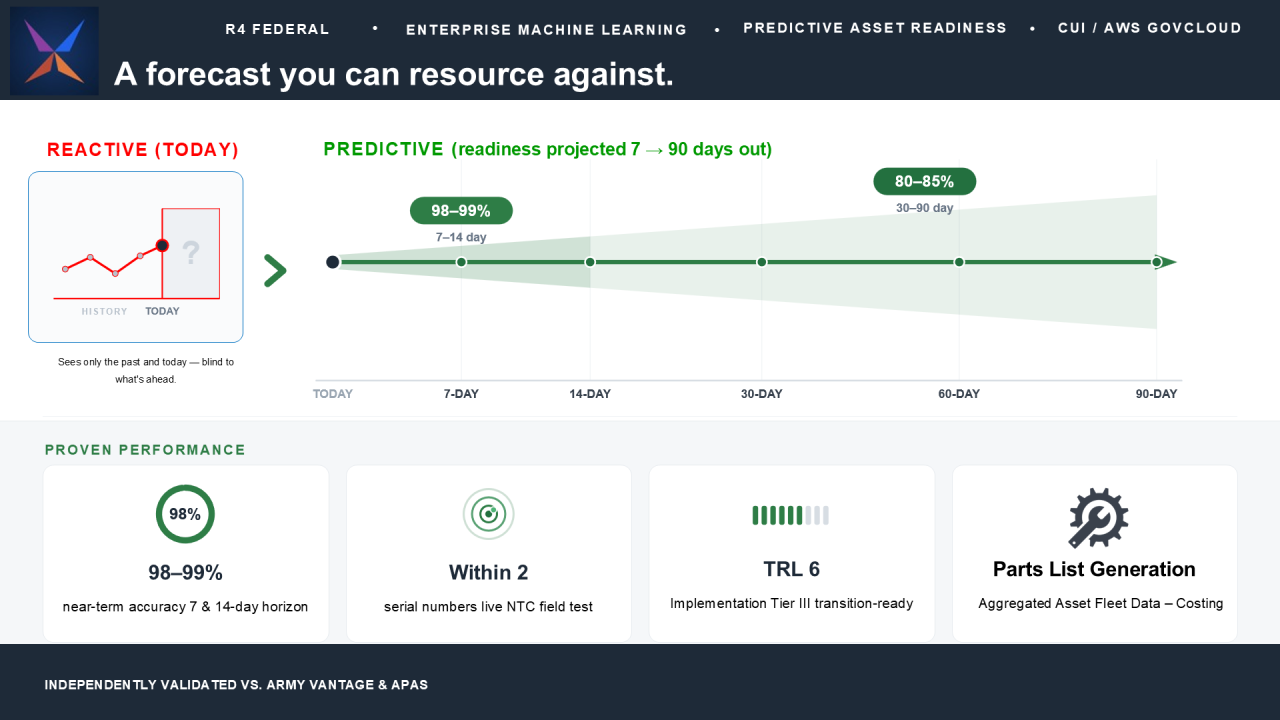Click the TODAY starting dot on timeline

click(x=333, y=262)
